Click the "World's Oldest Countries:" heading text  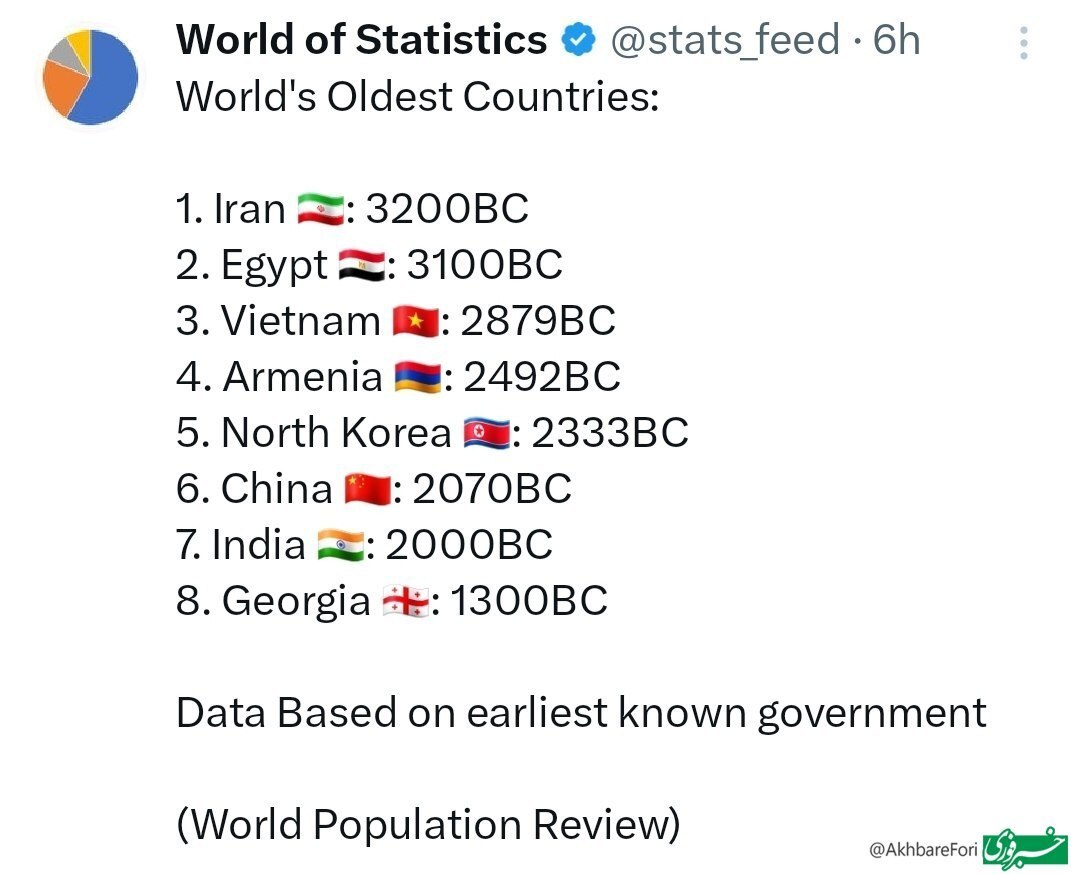tap(417, 97)
